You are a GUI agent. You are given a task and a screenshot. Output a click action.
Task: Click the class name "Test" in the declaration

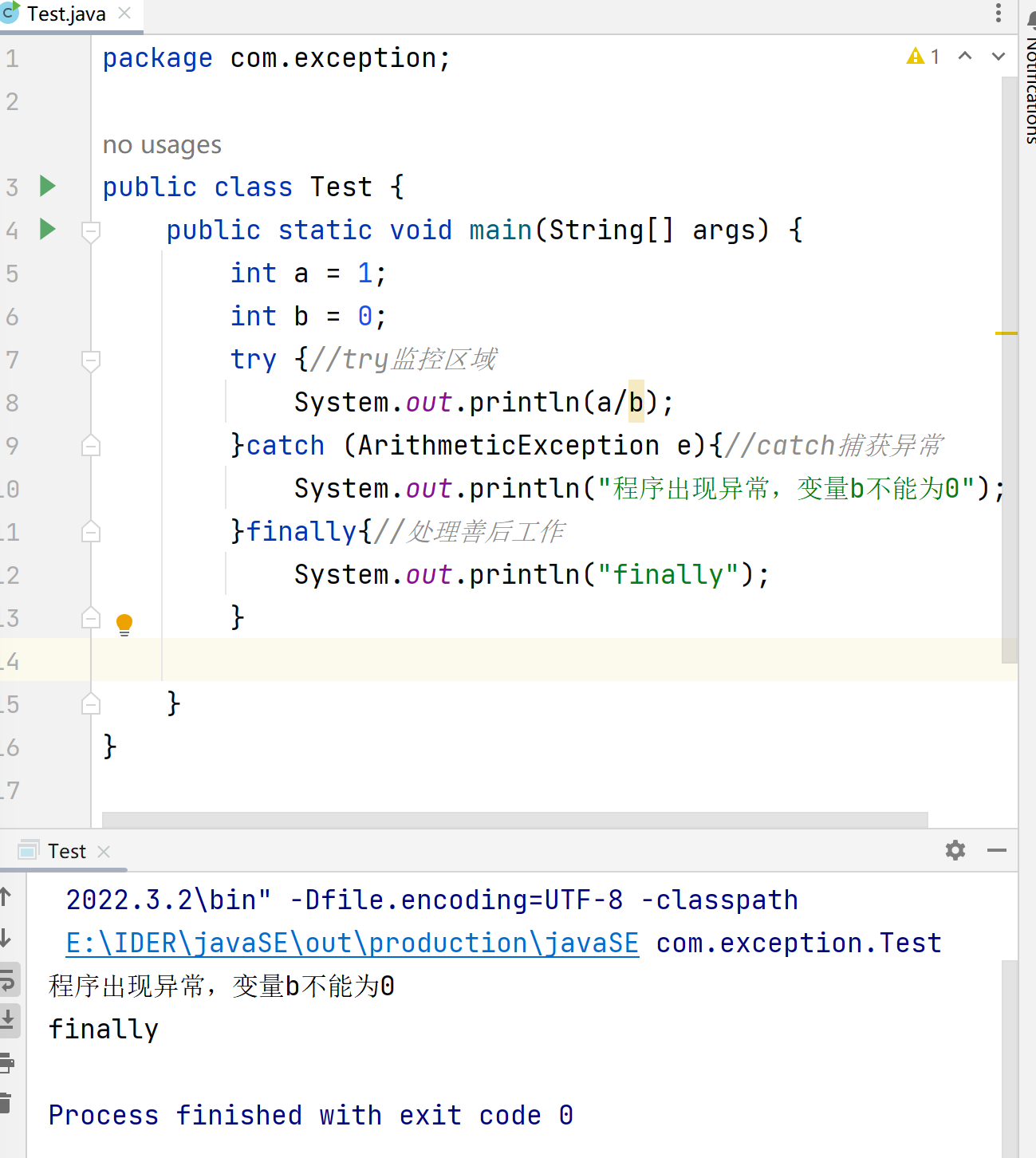pyautogui.click(x=341, y=187)
